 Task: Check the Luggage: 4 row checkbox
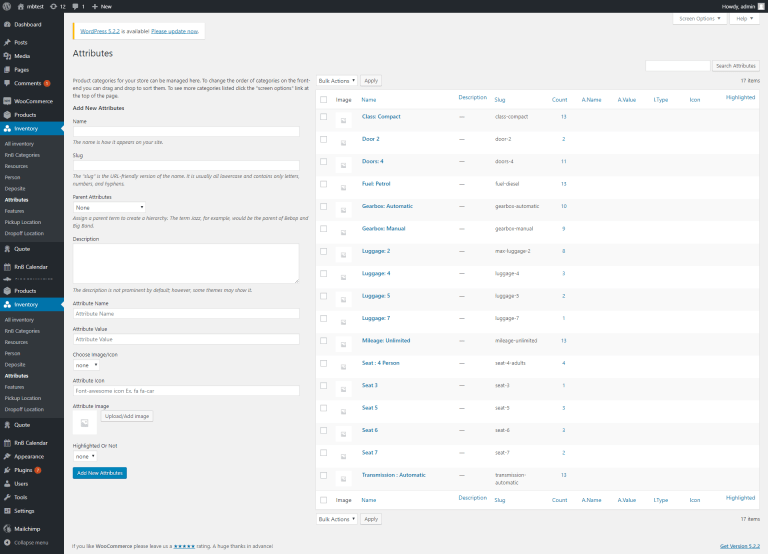[323, 274]
